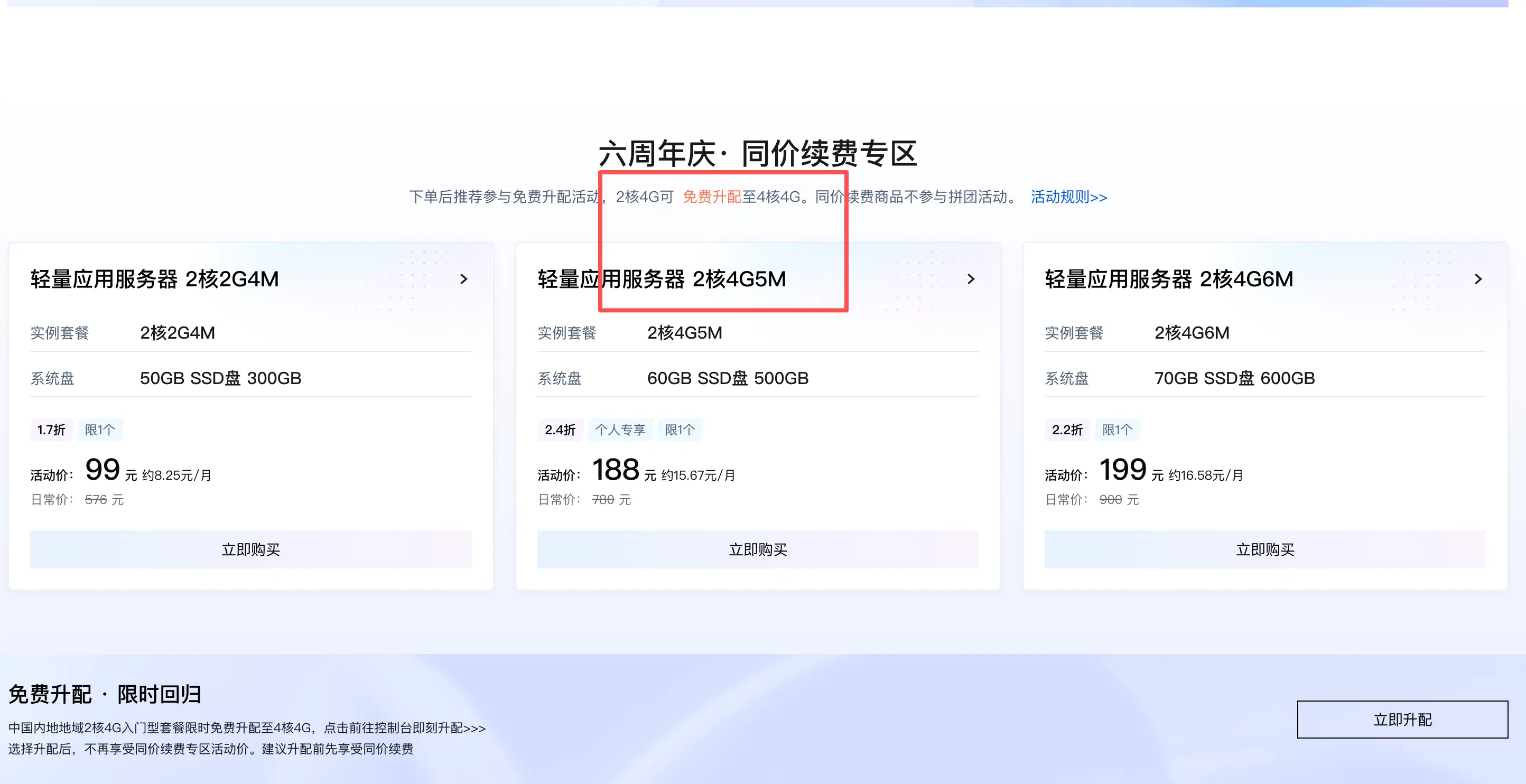Click the struck-through 900 元 regular price
This screenshot has height=784, width=1526.
pos(1119,500)
